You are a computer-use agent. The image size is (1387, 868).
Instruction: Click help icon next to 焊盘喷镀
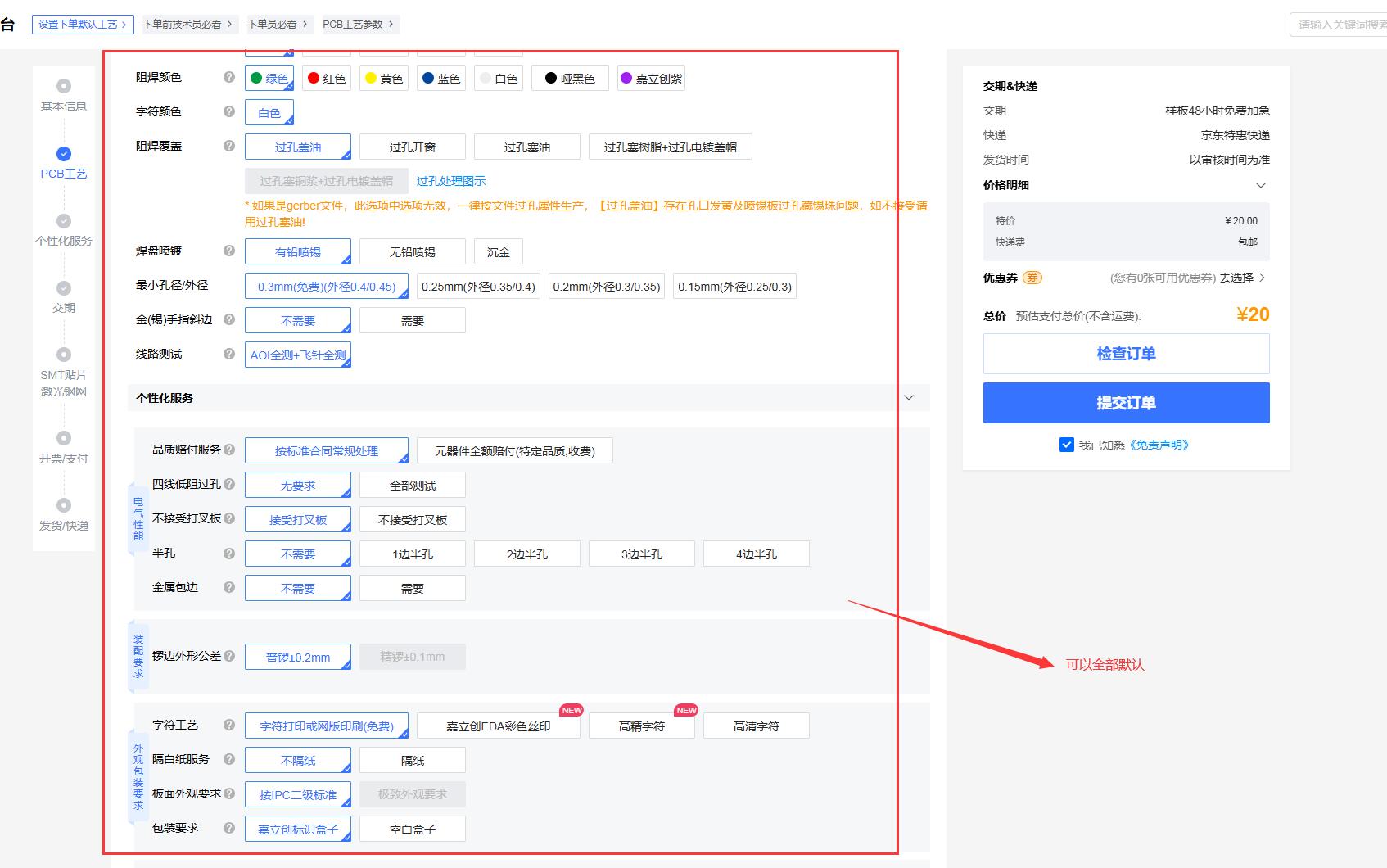pyautogui.click(x=229, y=251)
